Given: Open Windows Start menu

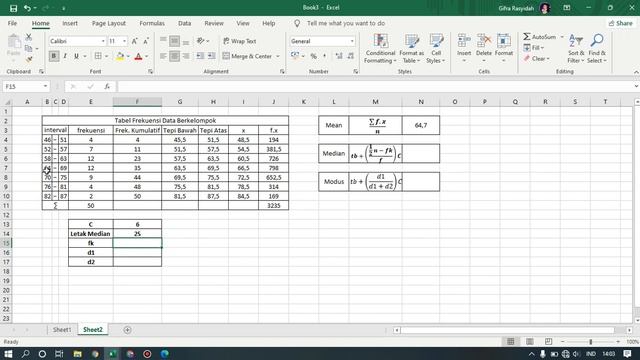Looking at the screenshot, I should [x=8, y=354].
